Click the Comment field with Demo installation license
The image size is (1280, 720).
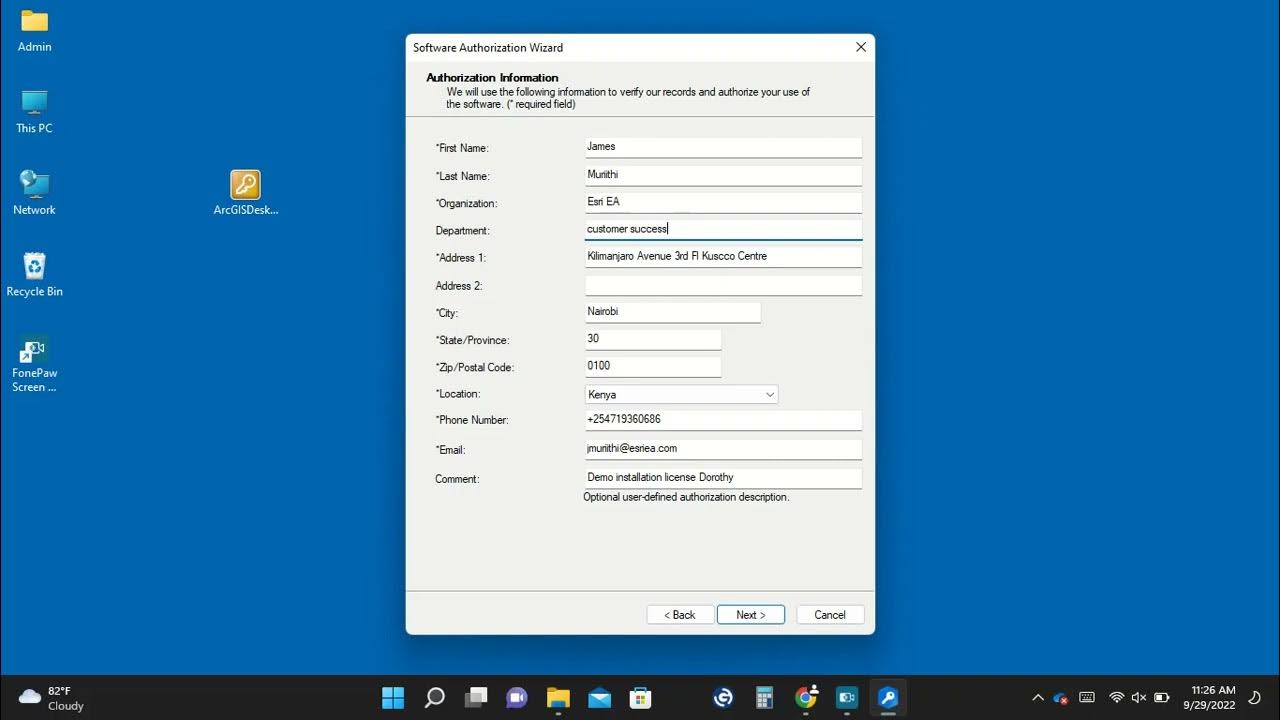click(723, 478)
